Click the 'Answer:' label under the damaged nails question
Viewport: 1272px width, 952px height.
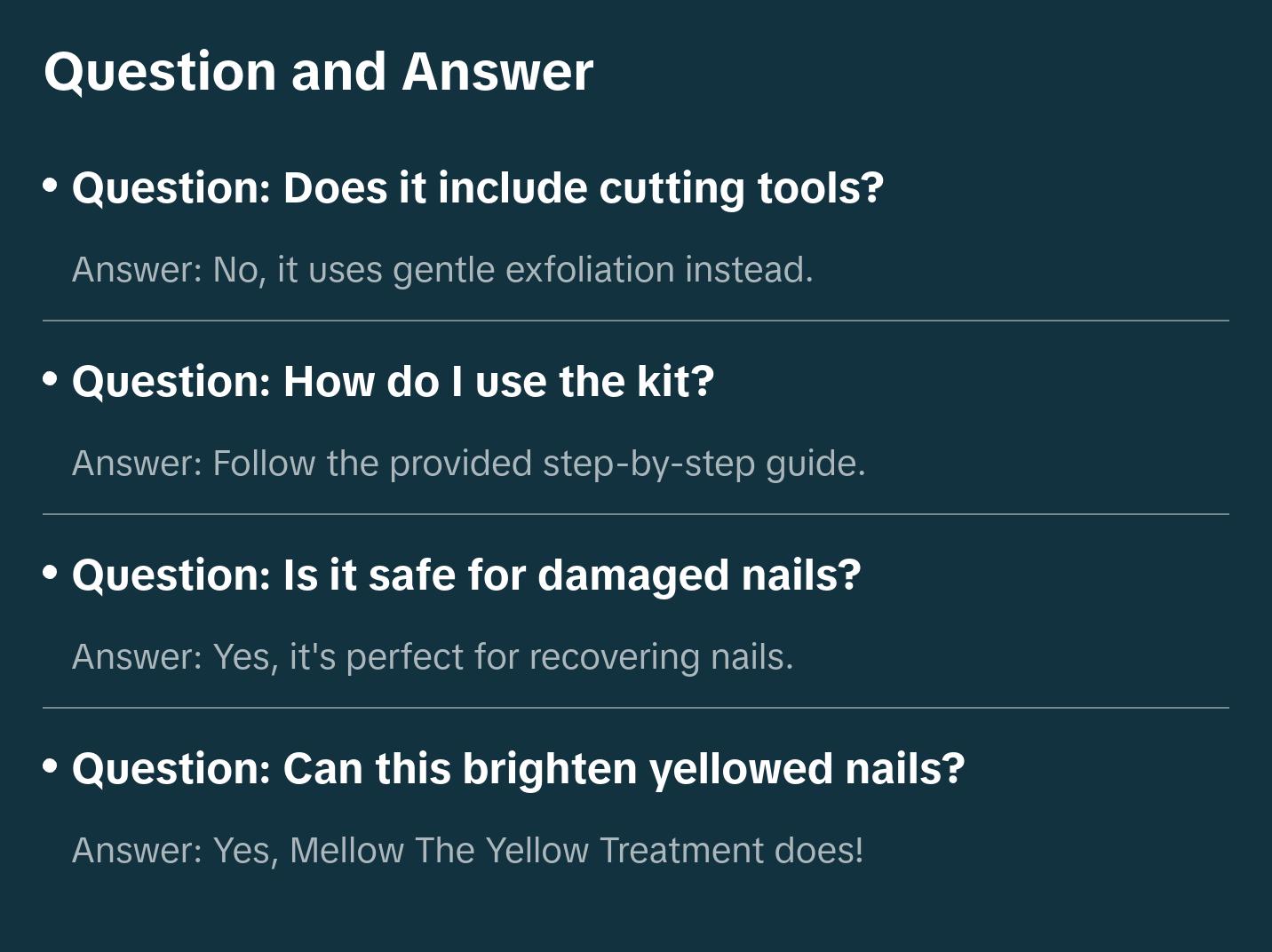tap(138, 657)
